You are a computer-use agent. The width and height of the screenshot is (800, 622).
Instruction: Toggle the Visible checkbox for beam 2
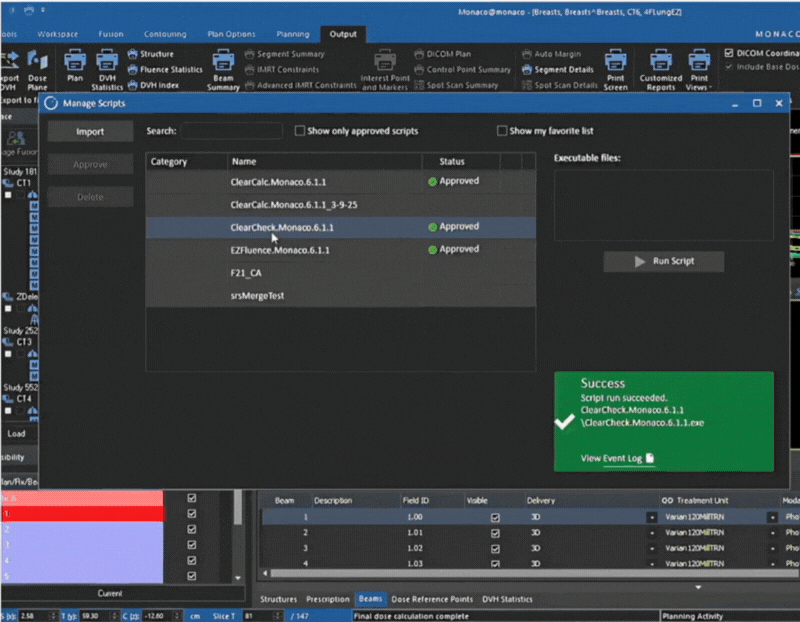pos(495,533)
